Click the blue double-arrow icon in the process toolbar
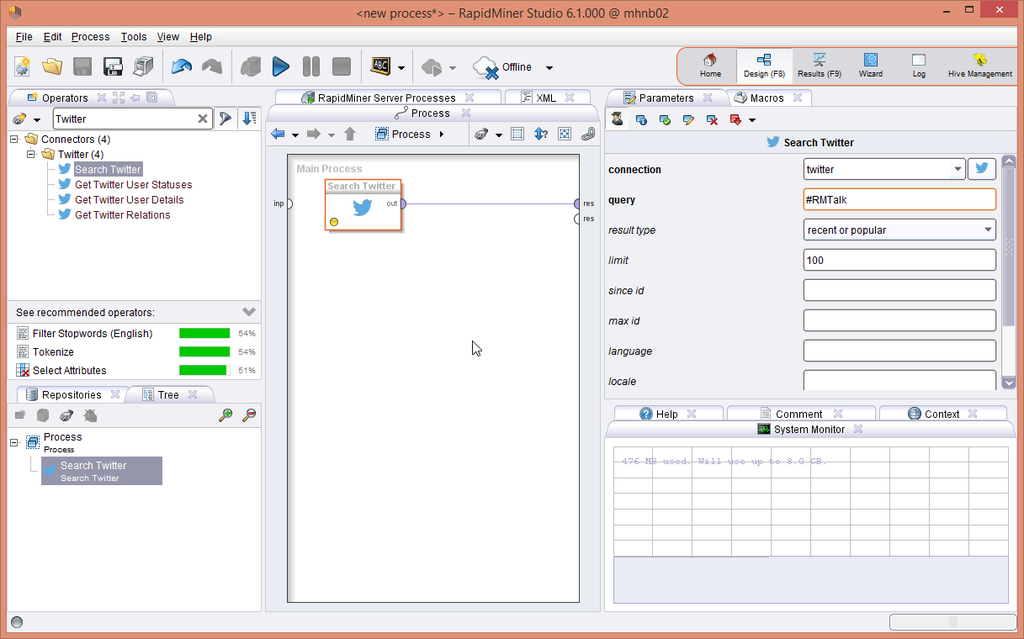Image resolution: width=1024 pixels, height=639 pixels. [541, 134]
